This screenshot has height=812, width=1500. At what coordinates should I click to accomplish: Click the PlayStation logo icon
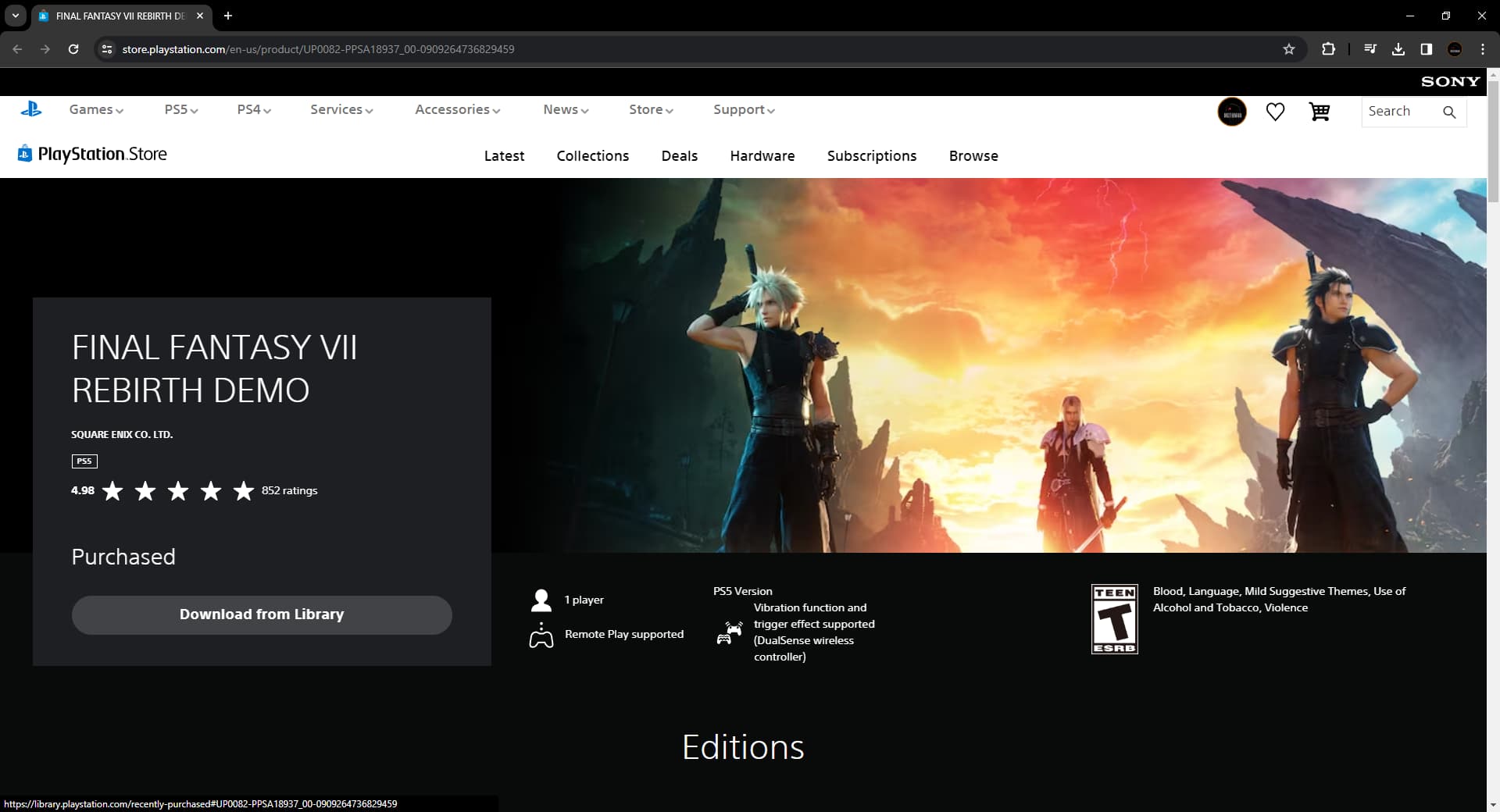(x=31, y=110)
